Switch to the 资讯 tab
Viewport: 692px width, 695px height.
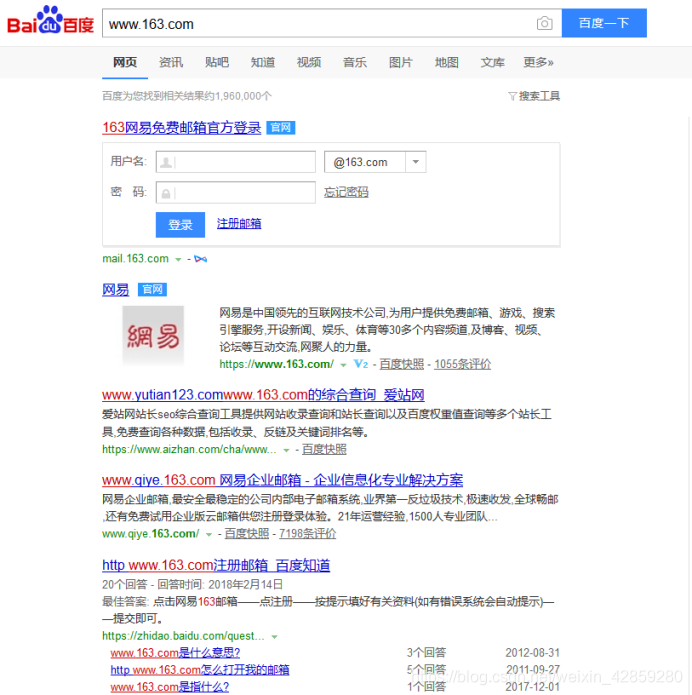tap(171, 62)
